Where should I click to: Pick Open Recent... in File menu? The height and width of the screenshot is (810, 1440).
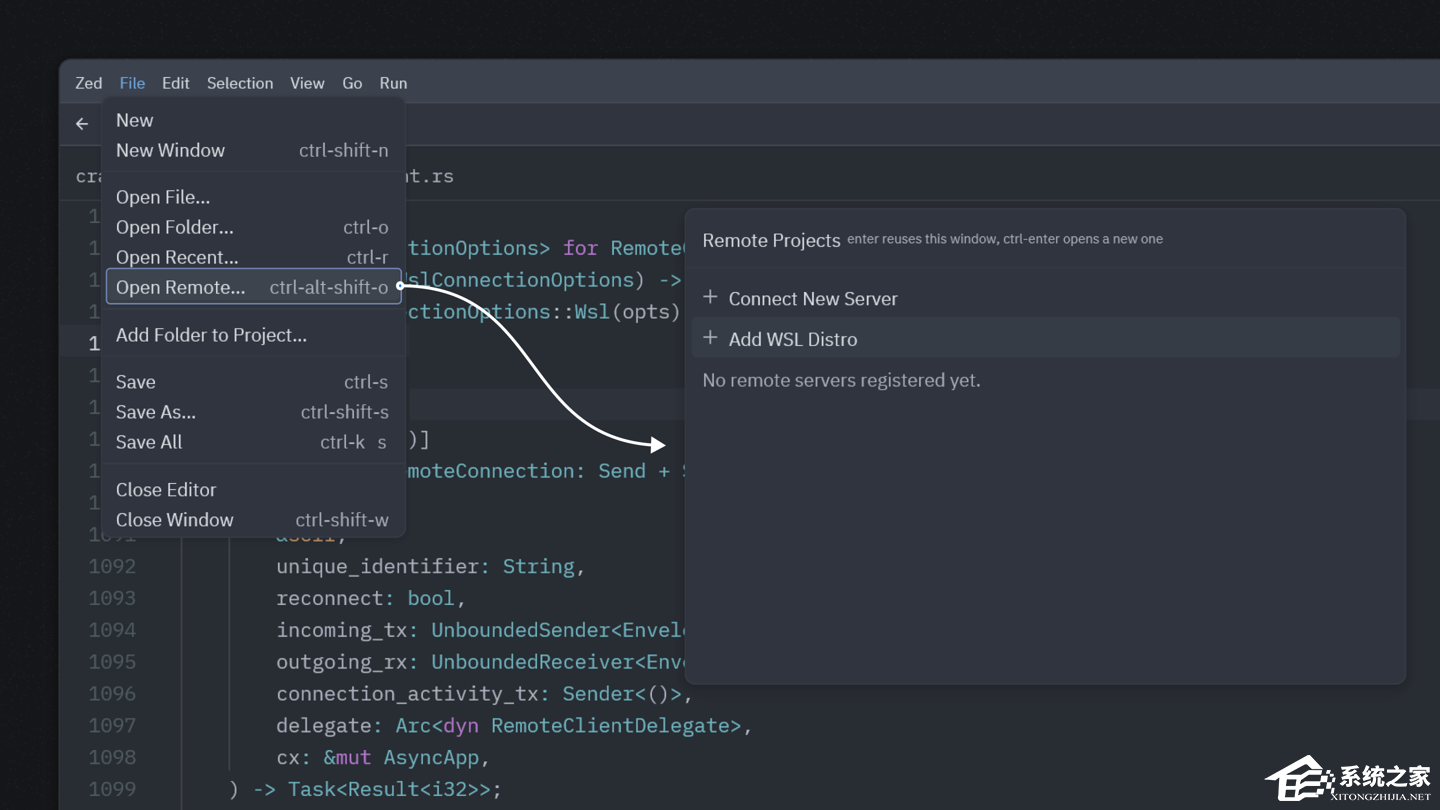pos(177,257)
